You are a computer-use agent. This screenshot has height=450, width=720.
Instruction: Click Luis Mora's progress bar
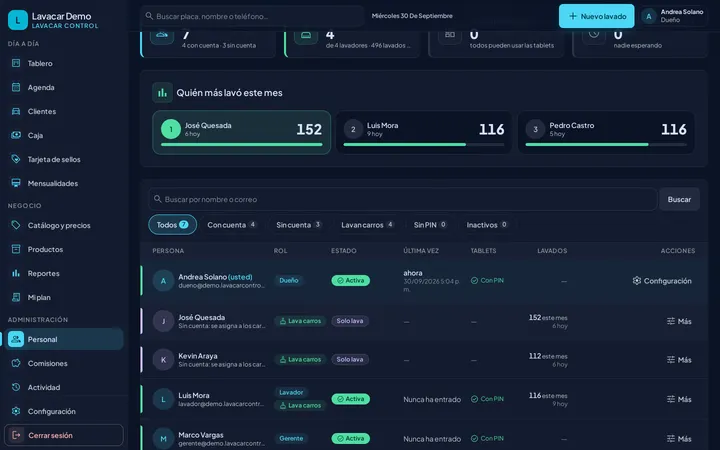pyautogui.click(x=423, y=145)
